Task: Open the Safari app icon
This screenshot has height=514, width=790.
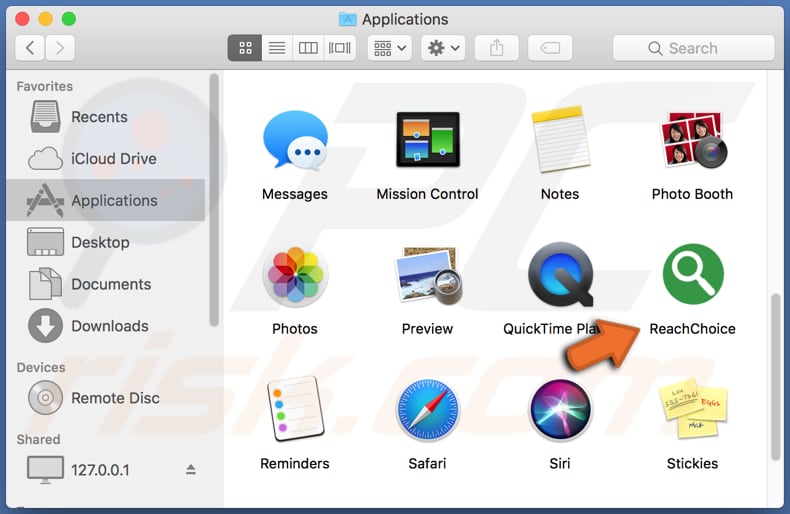Action: (x=428, y=410)
